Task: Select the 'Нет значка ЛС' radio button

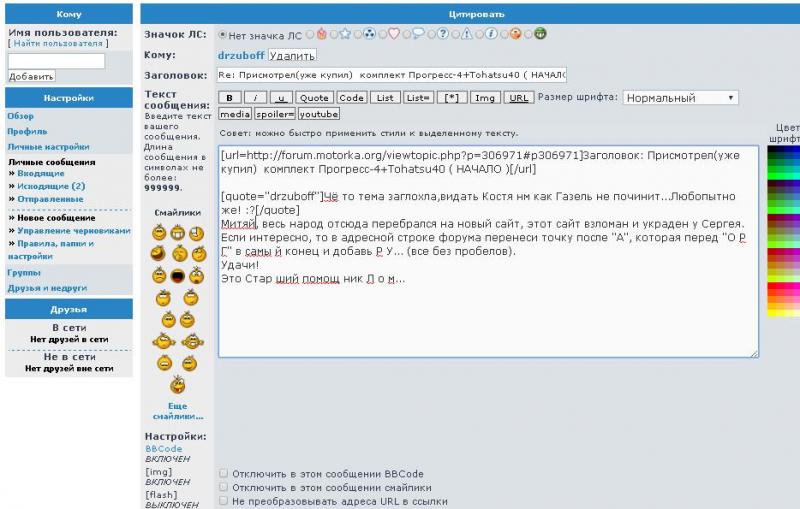Action: pyautogui.click(x=222, y=34)
